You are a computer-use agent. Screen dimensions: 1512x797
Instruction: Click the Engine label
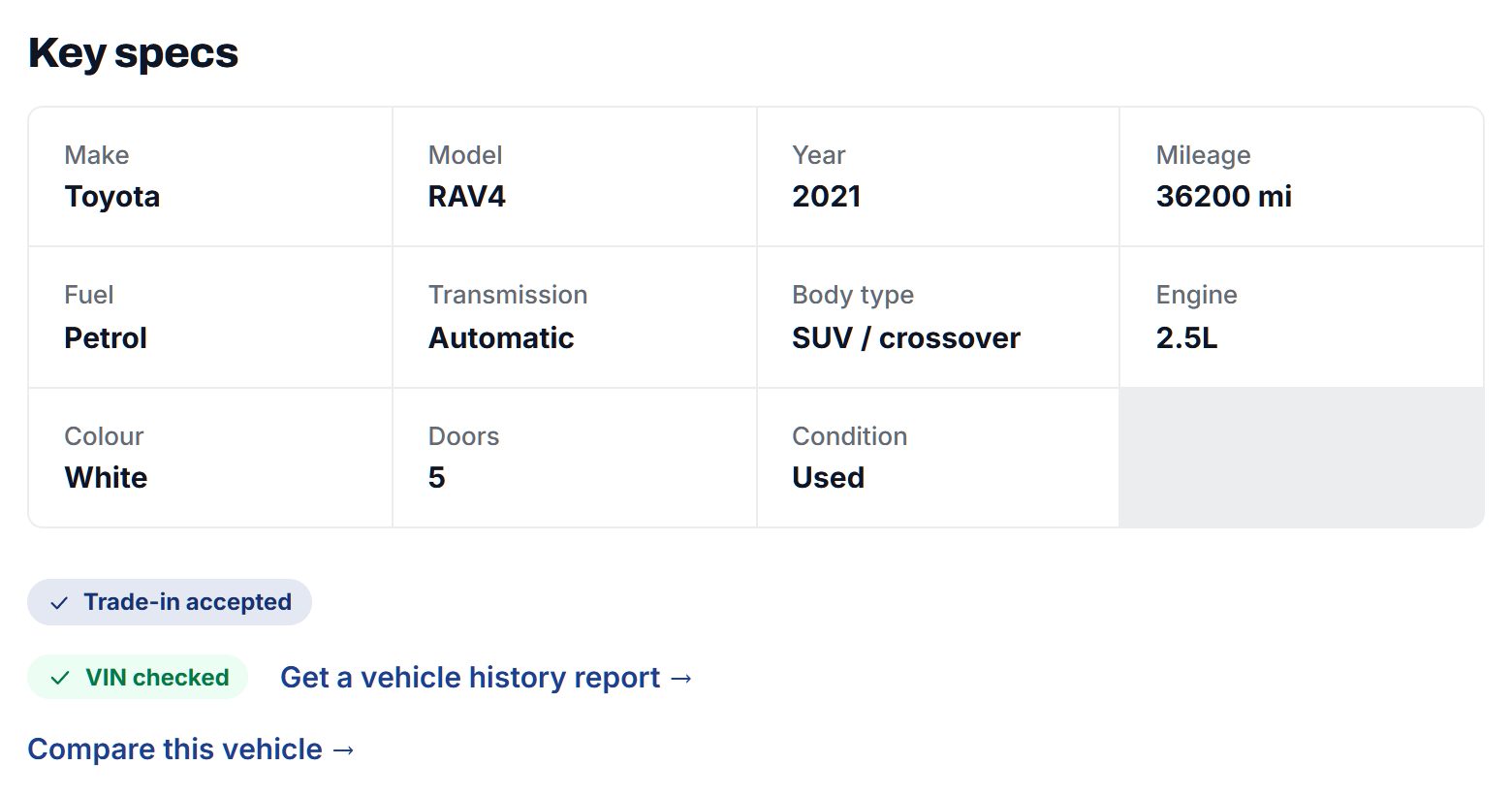click(1197, 295)
